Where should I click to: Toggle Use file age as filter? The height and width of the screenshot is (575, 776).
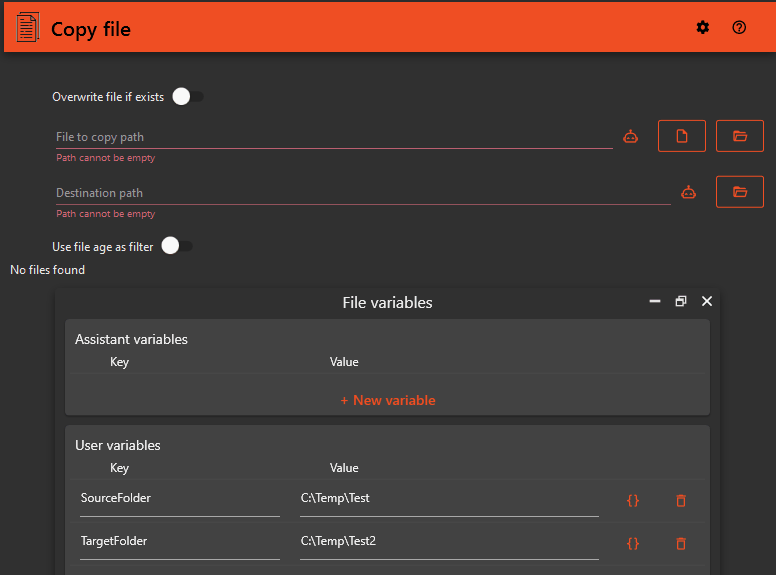pyautogui.click(x=176, y=246)
